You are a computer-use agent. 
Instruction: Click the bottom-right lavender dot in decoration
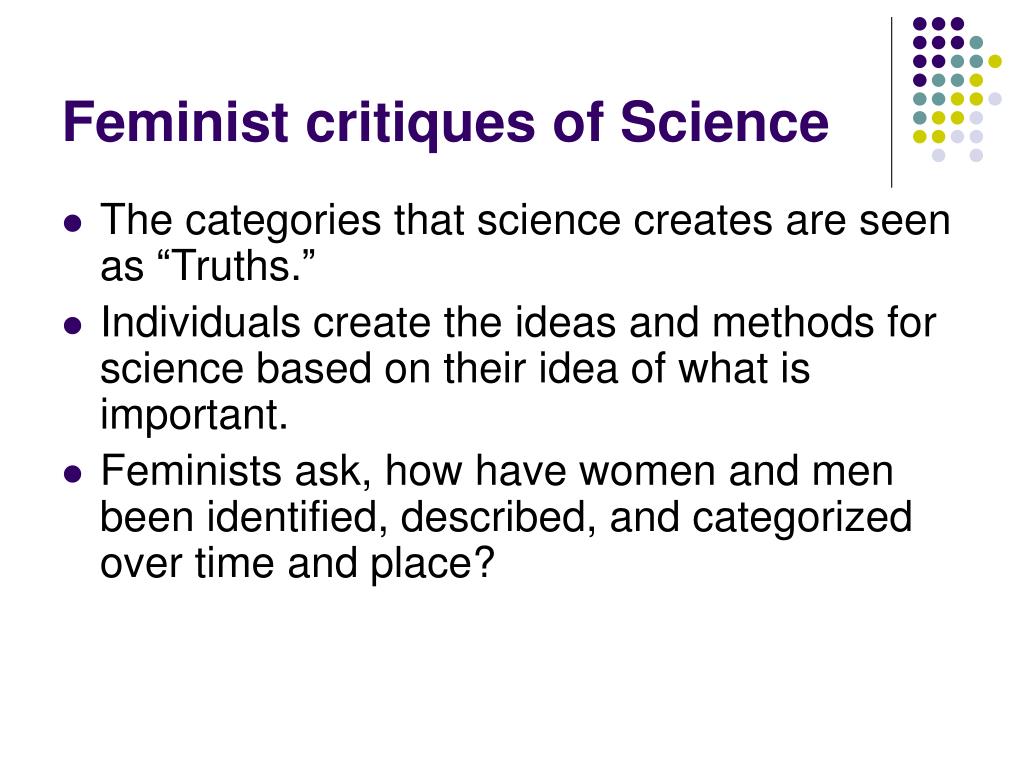point(976,155)
